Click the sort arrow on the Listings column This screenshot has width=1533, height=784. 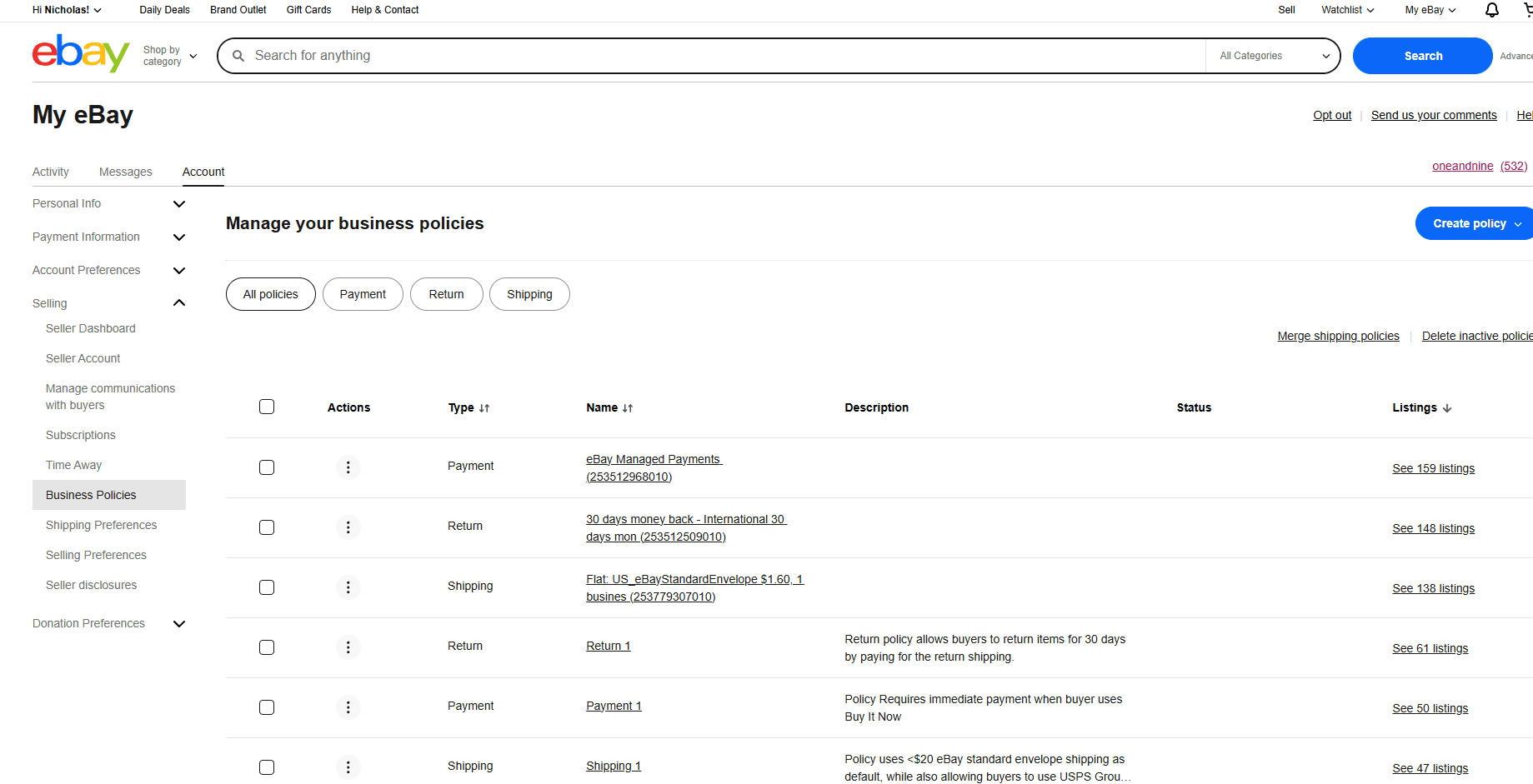[1448, 407]
